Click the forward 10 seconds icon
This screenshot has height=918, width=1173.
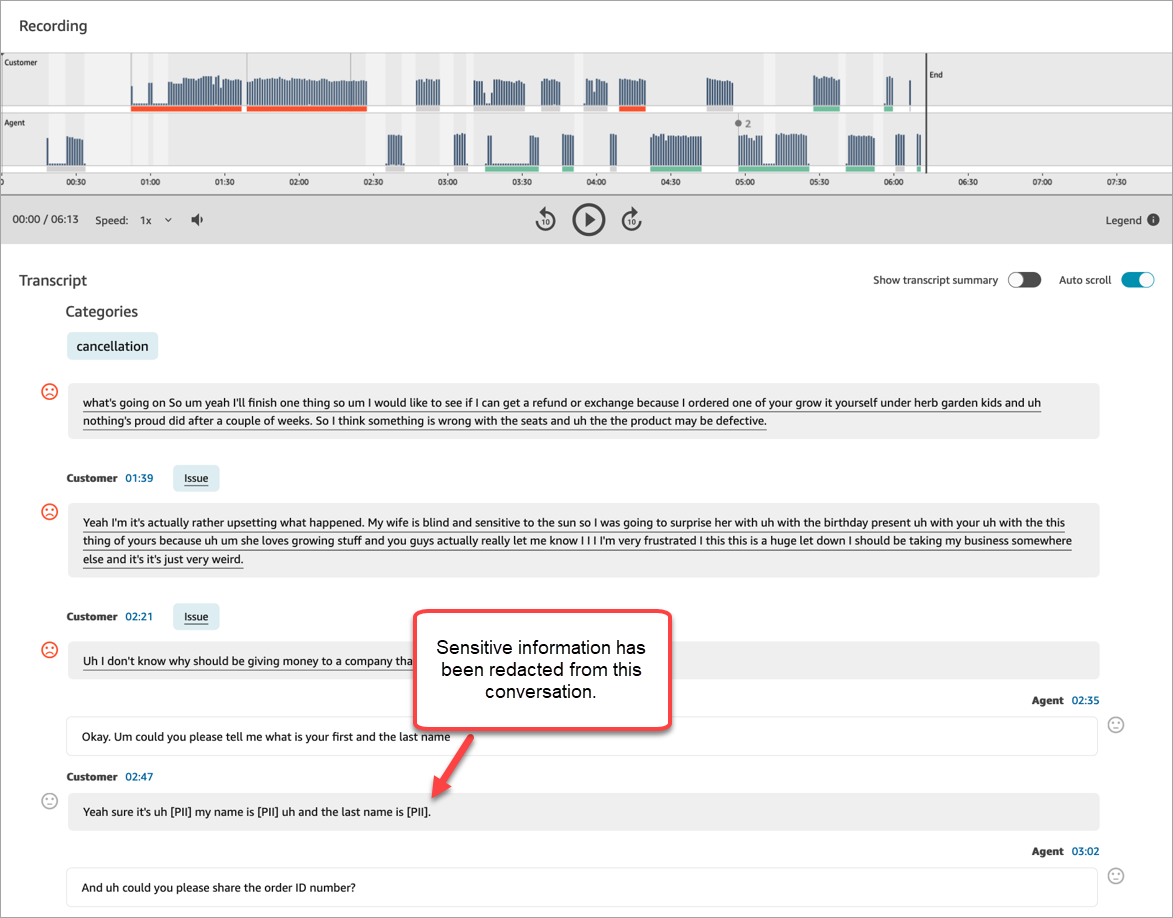point(632,219)
